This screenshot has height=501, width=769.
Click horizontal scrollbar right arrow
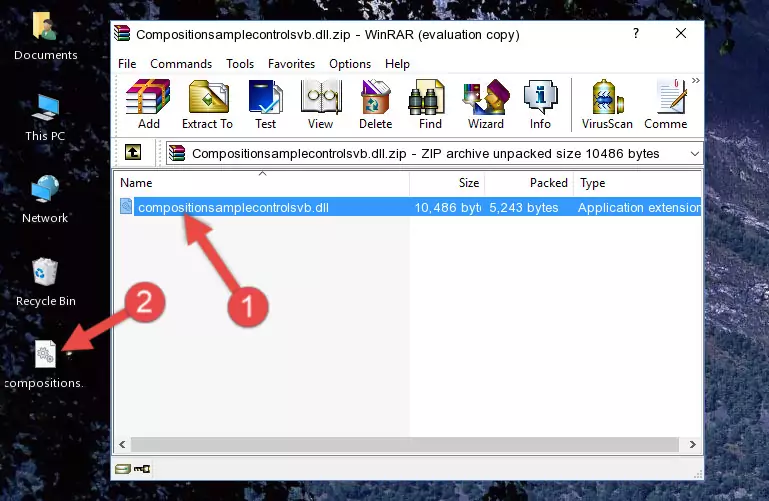tap(692, 445)
